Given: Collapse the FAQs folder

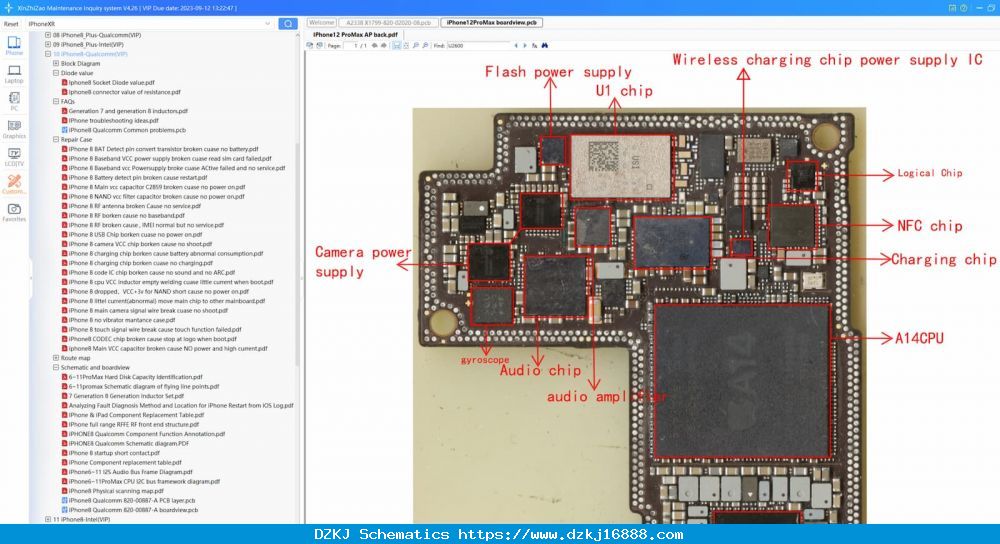Looking at the screenshot, I should click(56, 101).
